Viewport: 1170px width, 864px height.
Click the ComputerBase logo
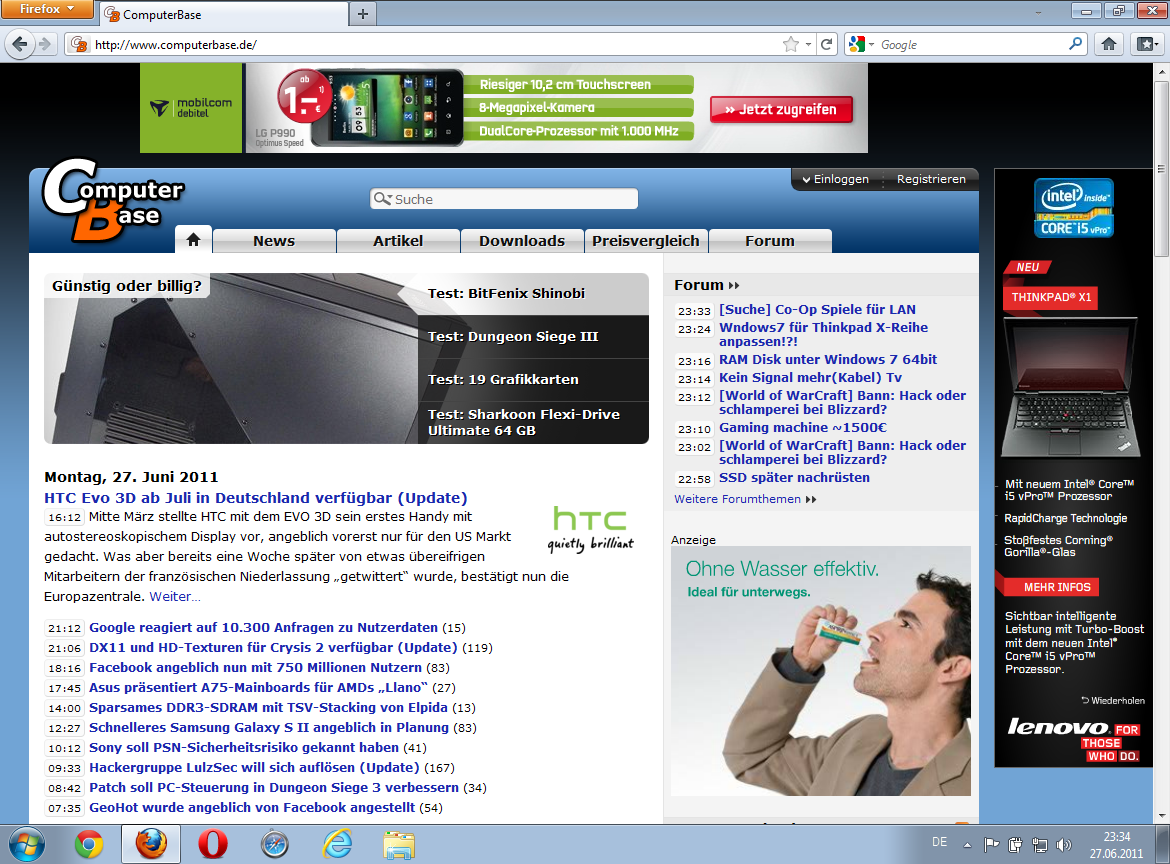pos(112,200)
